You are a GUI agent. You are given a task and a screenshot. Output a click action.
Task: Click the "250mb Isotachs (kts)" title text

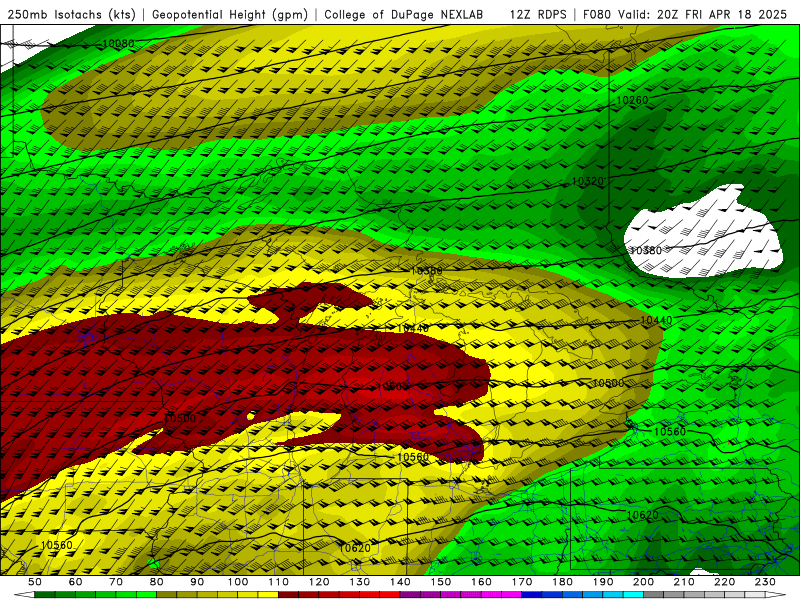(72, 15)
